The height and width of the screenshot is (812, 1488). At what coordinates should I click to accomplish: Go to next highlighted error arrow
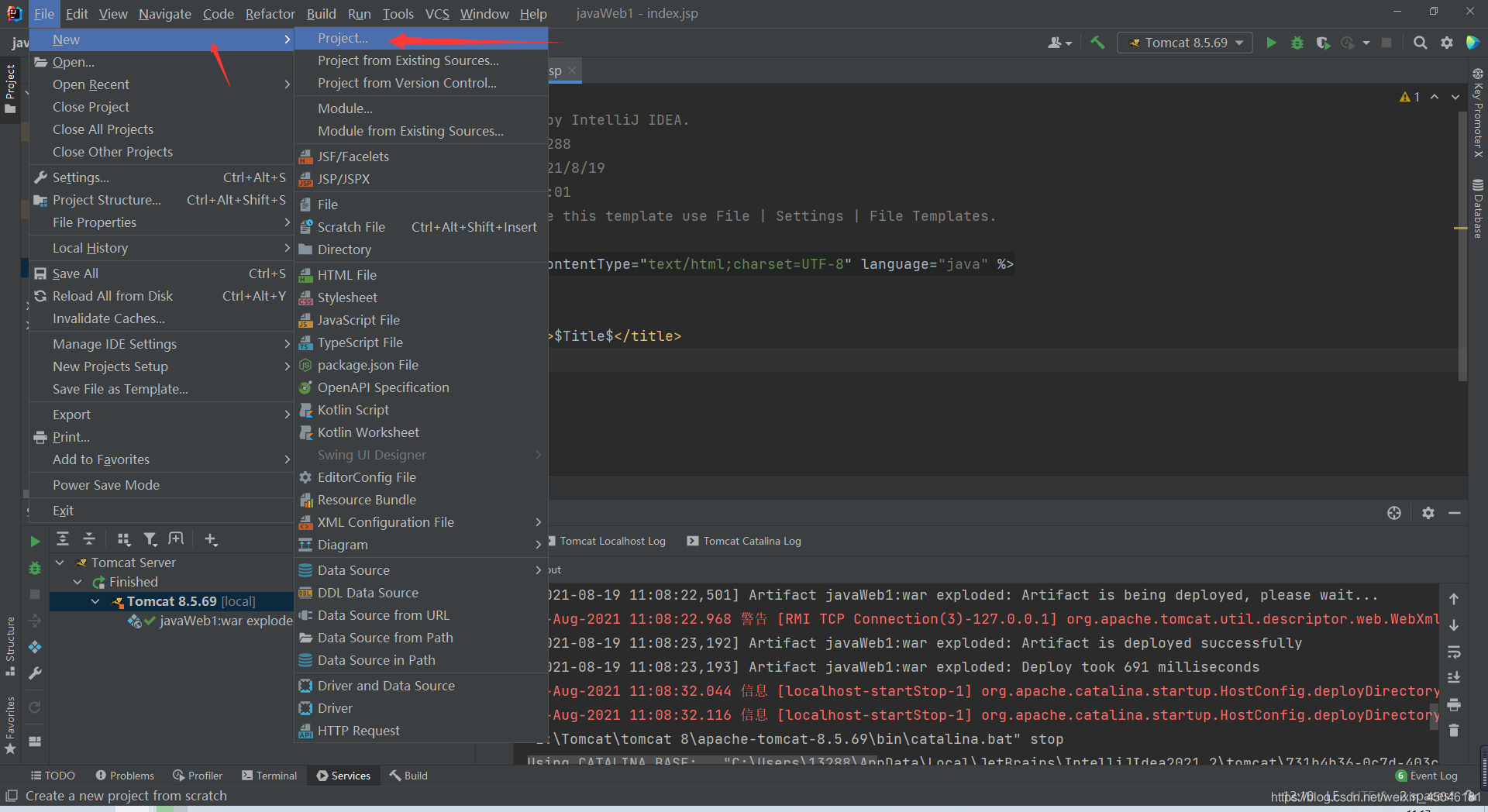point(1455,97)
